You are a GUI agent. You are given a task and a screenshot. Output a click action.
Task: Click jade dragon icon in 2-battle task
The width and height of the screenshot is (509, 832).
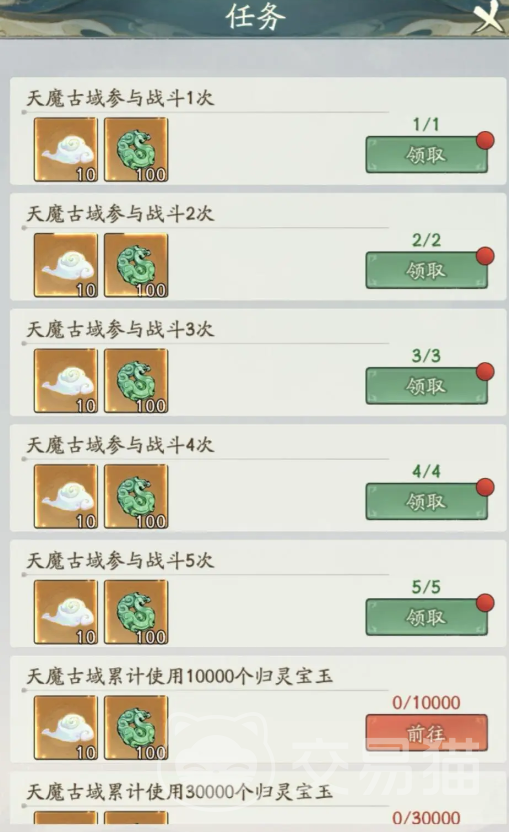coord(136,265)
